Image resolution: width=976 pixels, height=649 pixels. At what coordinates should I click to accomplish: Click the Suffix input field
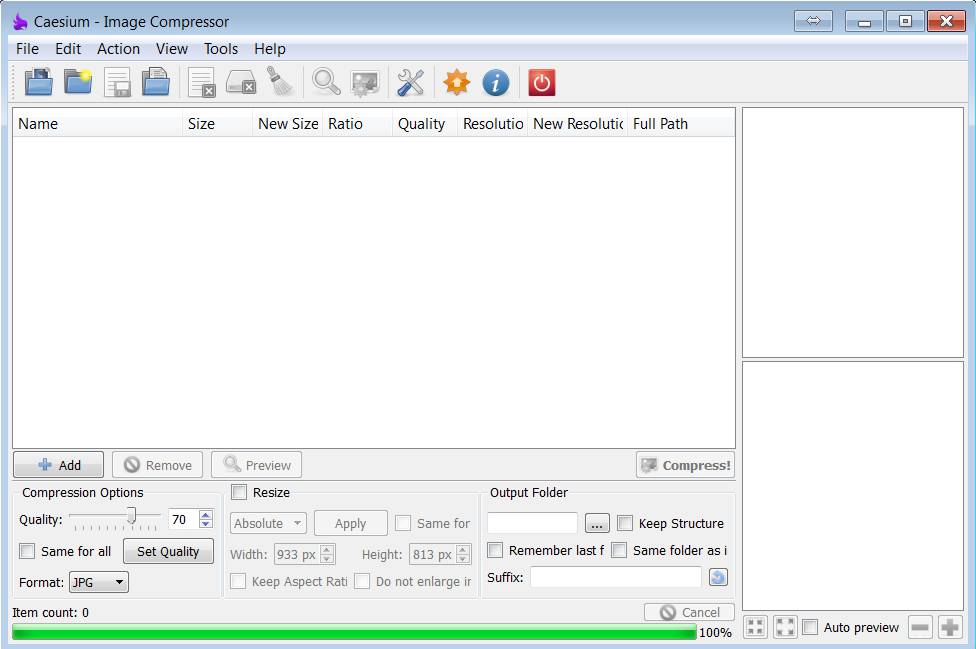click(616, 577)
